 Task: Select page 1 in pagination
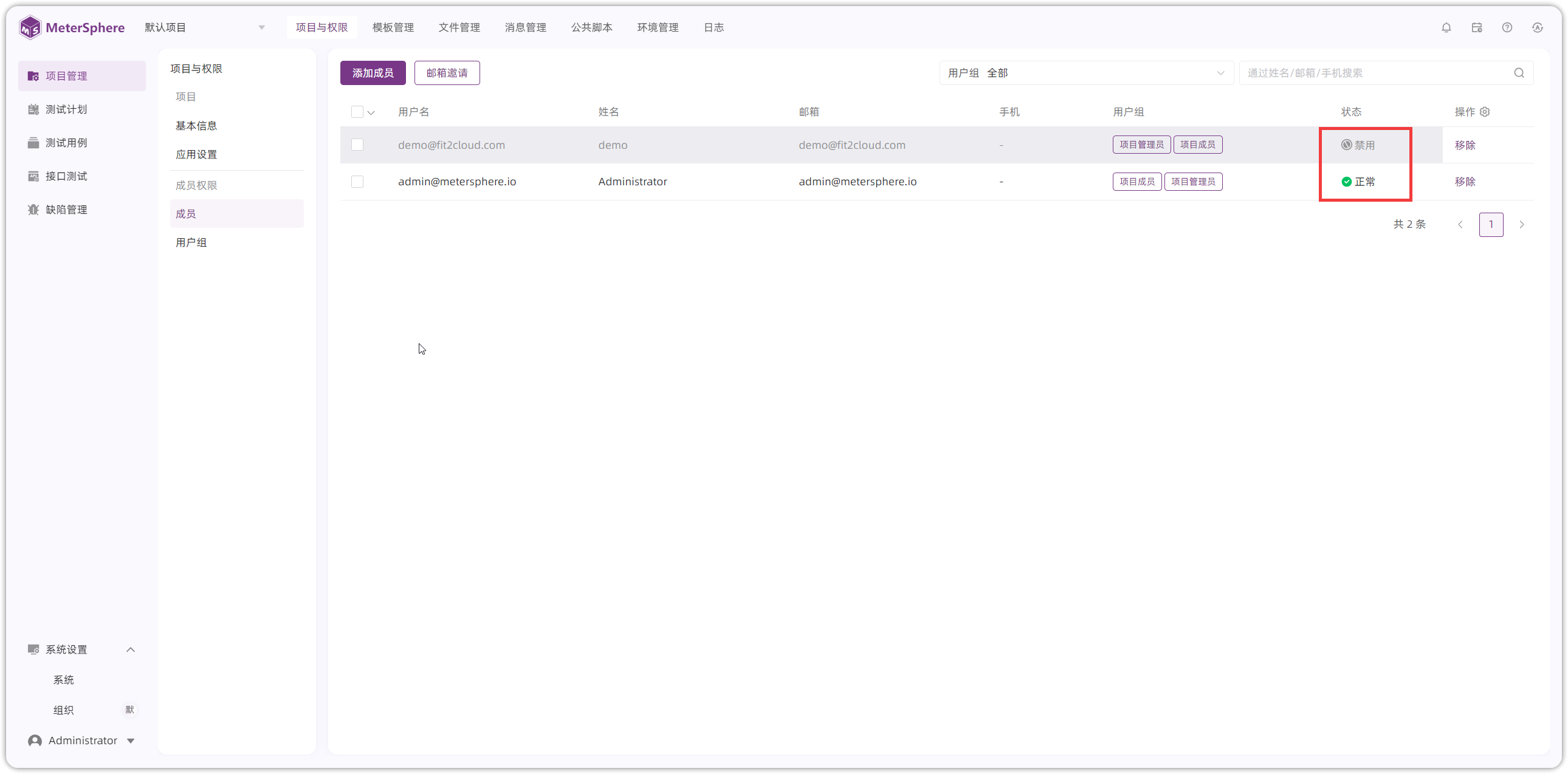tap(1491, 225)
